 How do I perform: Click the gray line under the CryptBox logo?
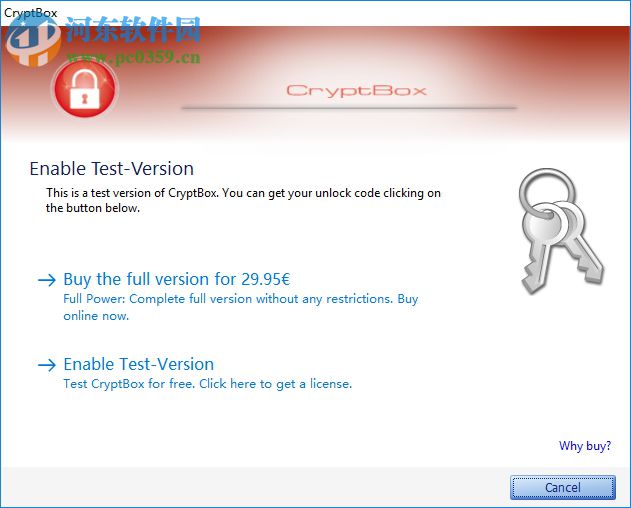350,108
